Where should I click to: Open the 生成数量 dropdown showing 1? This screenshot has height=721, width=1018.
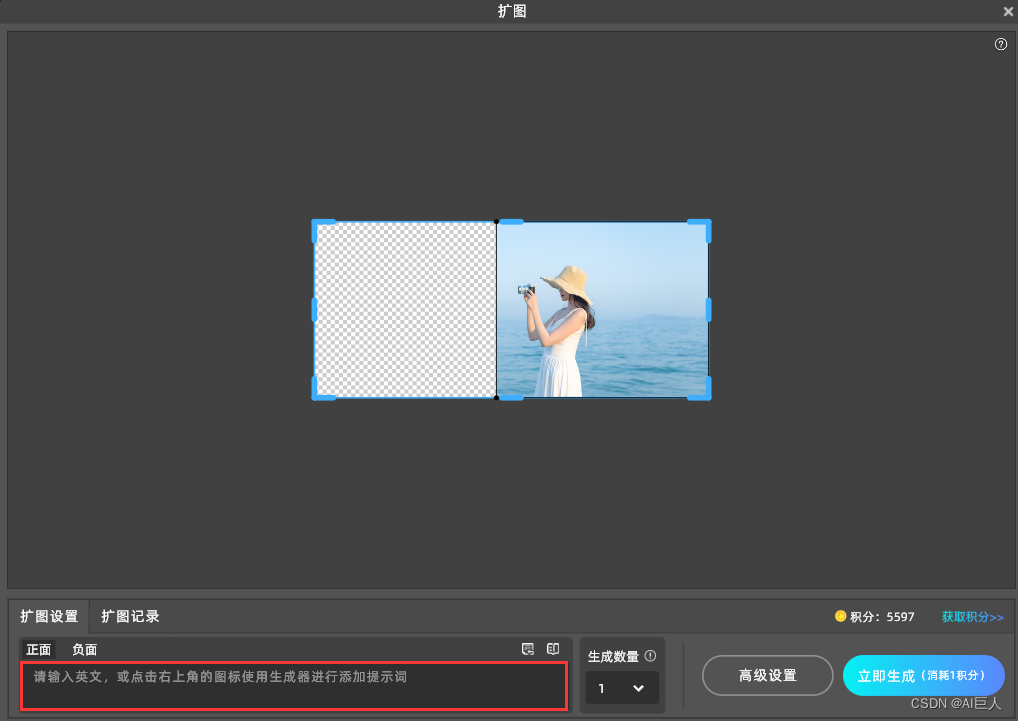(622, 688)
